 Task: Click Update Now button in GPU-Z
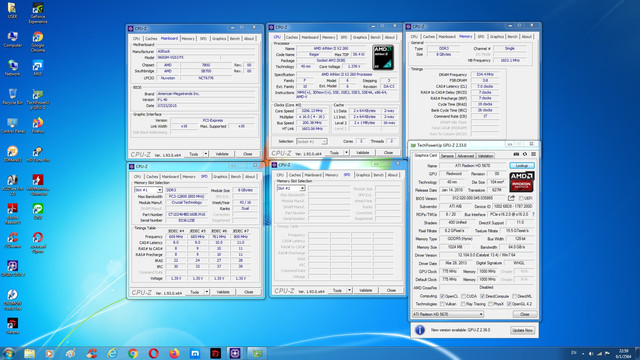coord(522,330)
